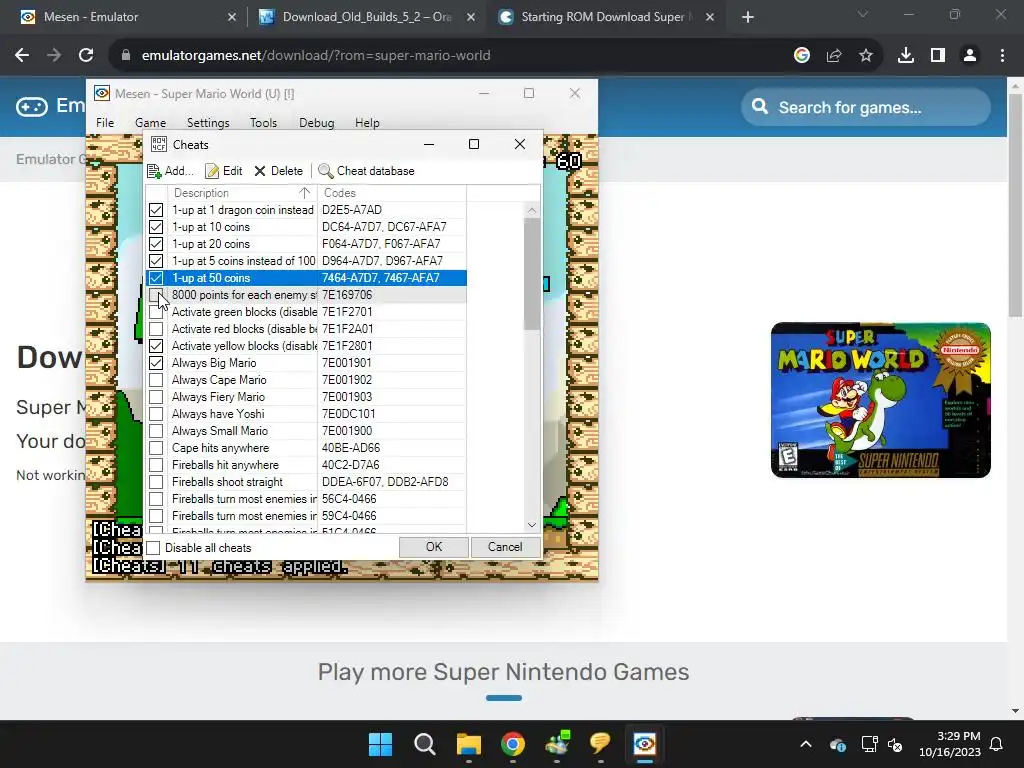Screen dimensions: 1024x768
Task: Click the browser address bar URL
Action: 315,56
